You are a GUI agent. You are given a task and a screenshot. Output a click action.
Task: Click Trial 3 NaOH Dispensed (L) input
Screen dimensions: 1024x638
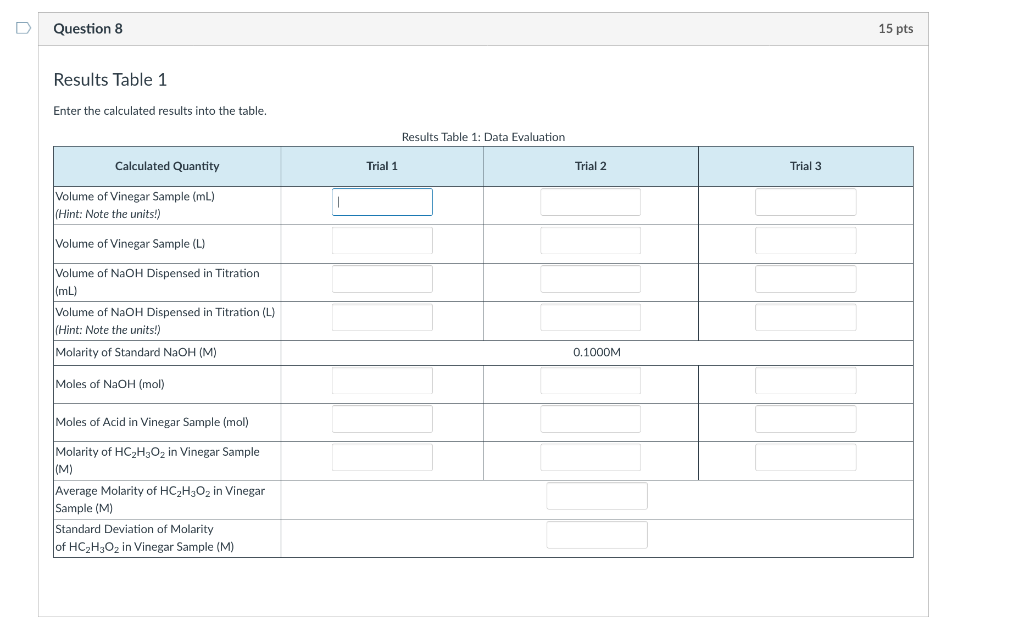[x=806, y=317]
